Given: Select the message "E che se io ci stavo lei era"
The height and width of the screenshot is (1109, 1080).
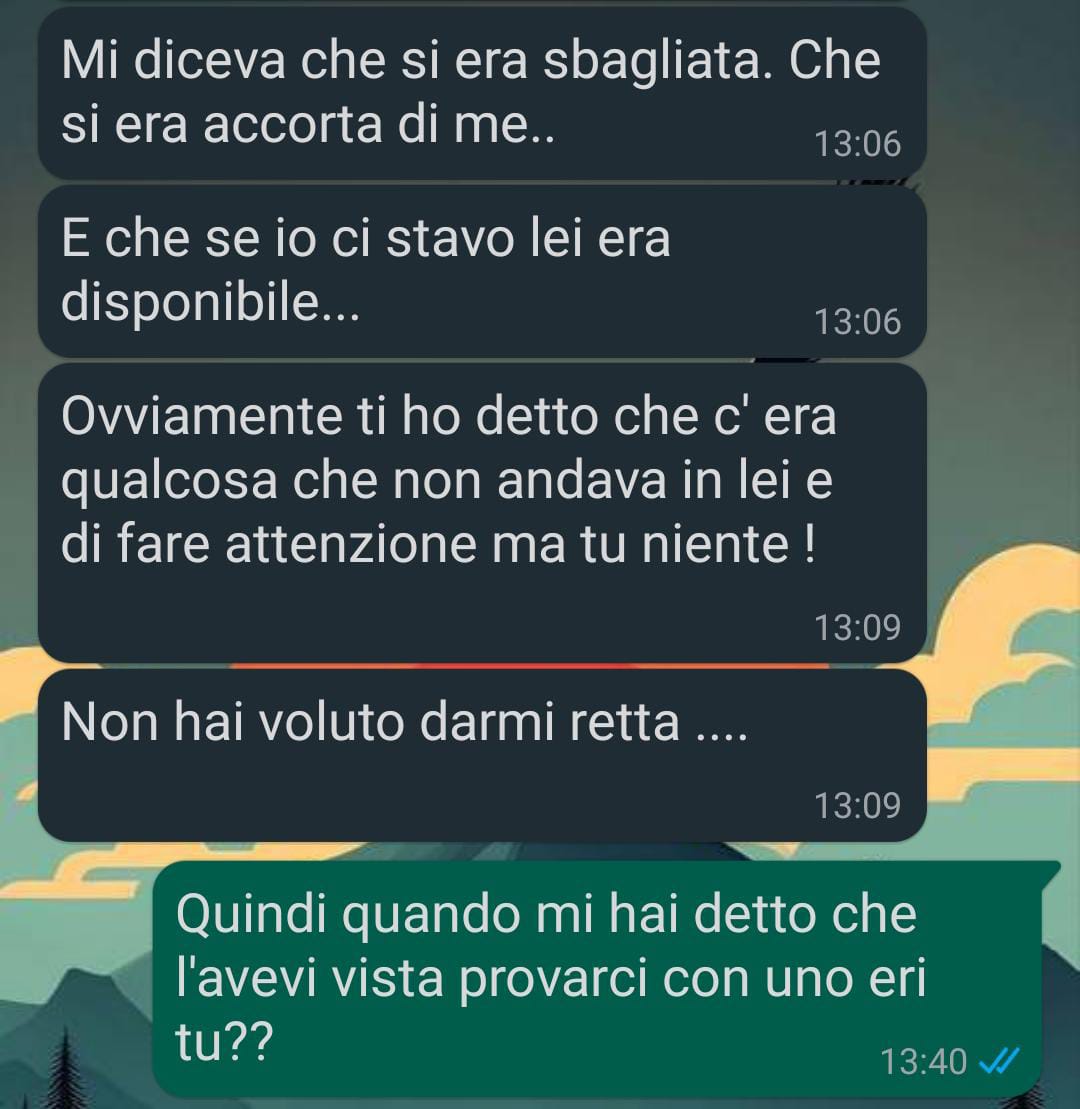Looking at the screenshot, I should 482,272.
